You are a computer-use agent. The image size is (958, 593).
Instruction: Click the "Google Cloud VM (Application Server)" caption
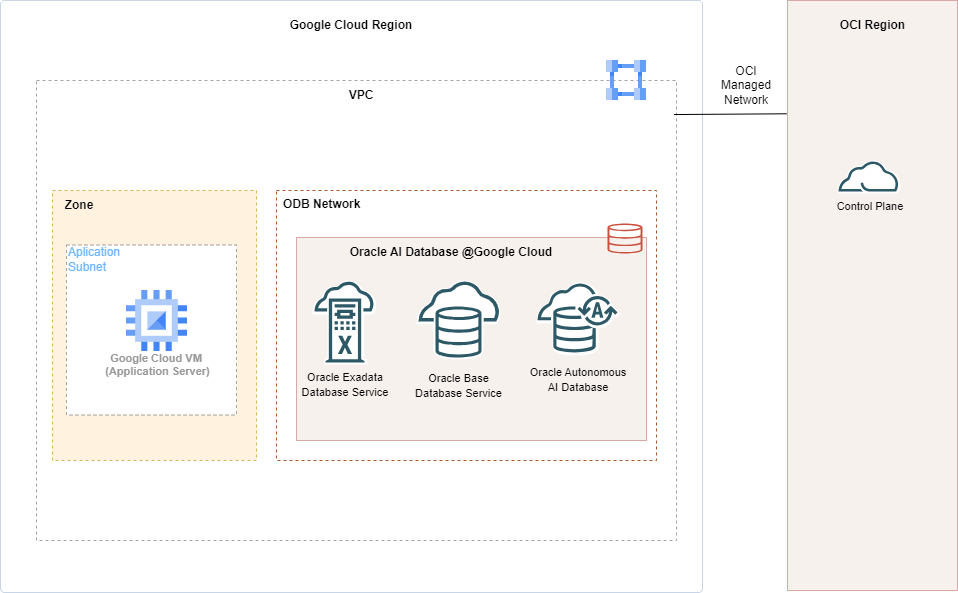pos(157,365)
